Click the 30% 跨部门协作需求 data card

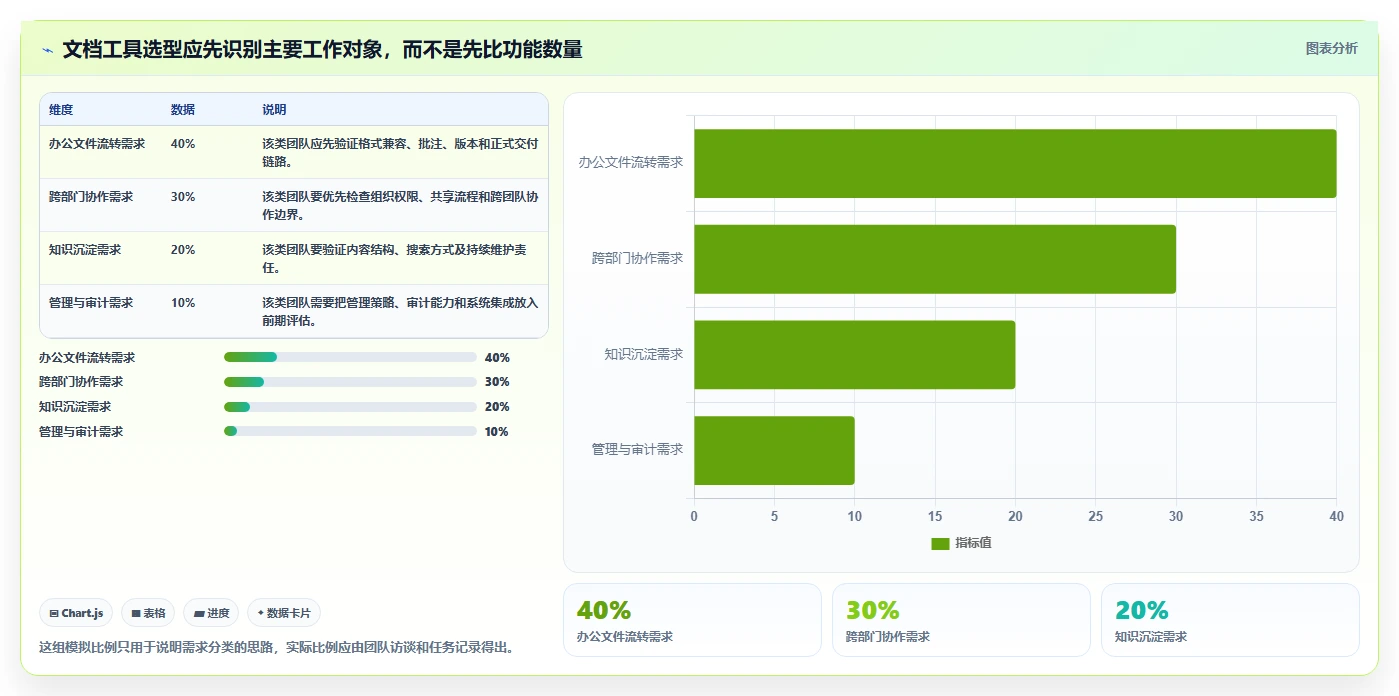tap(961, 620)
